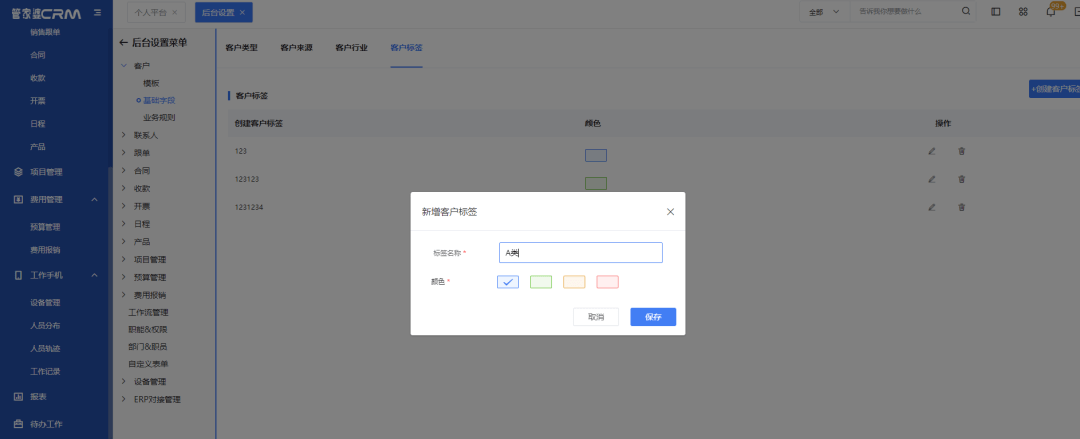Viewport: 1080px width, 439px height.
Task: Select the orange color option
Action: (x=574, y=282)
